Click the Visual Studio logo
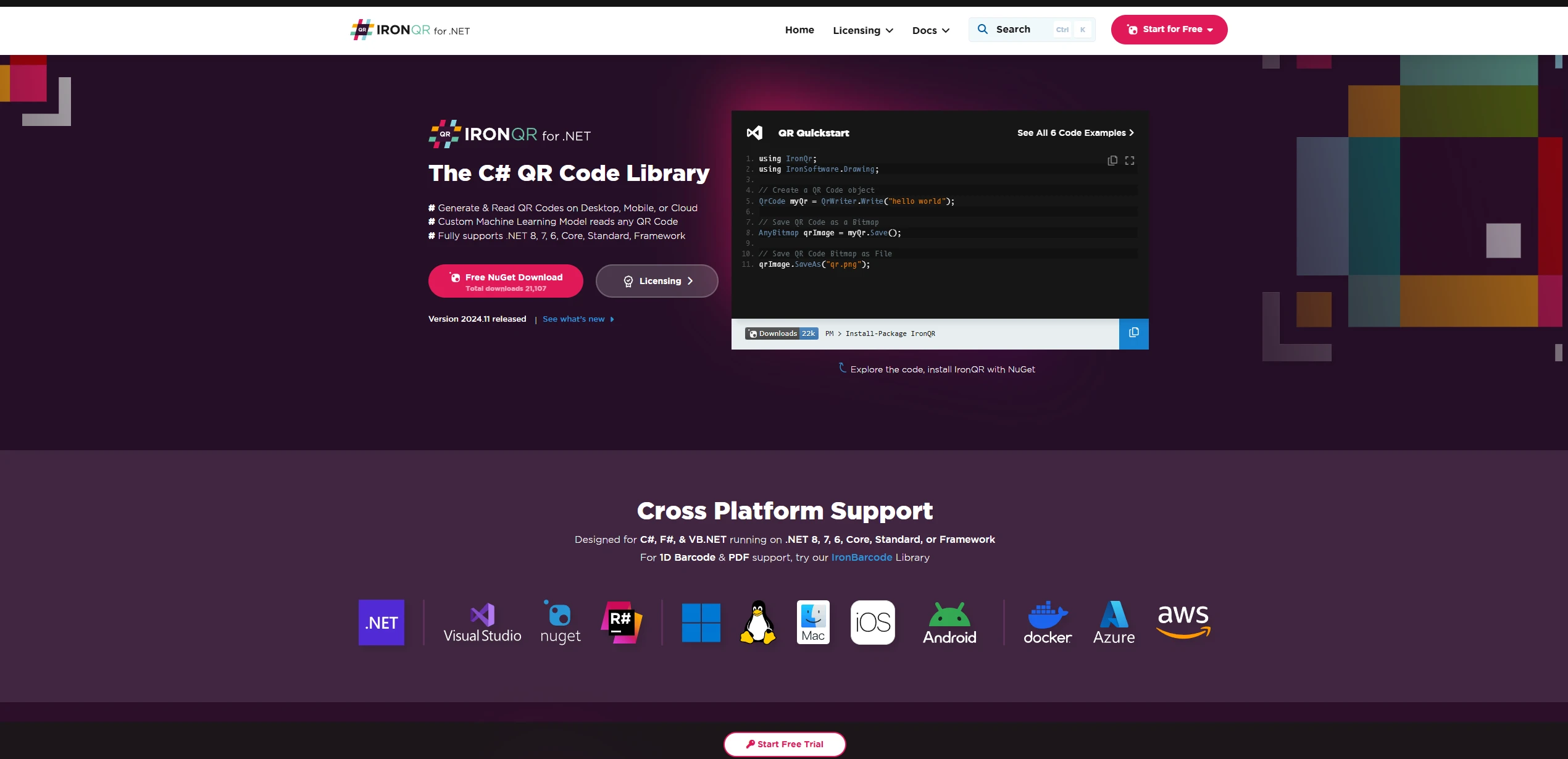Image resolution: width=1568 pixels, height=759 pixels. point(482,623)
